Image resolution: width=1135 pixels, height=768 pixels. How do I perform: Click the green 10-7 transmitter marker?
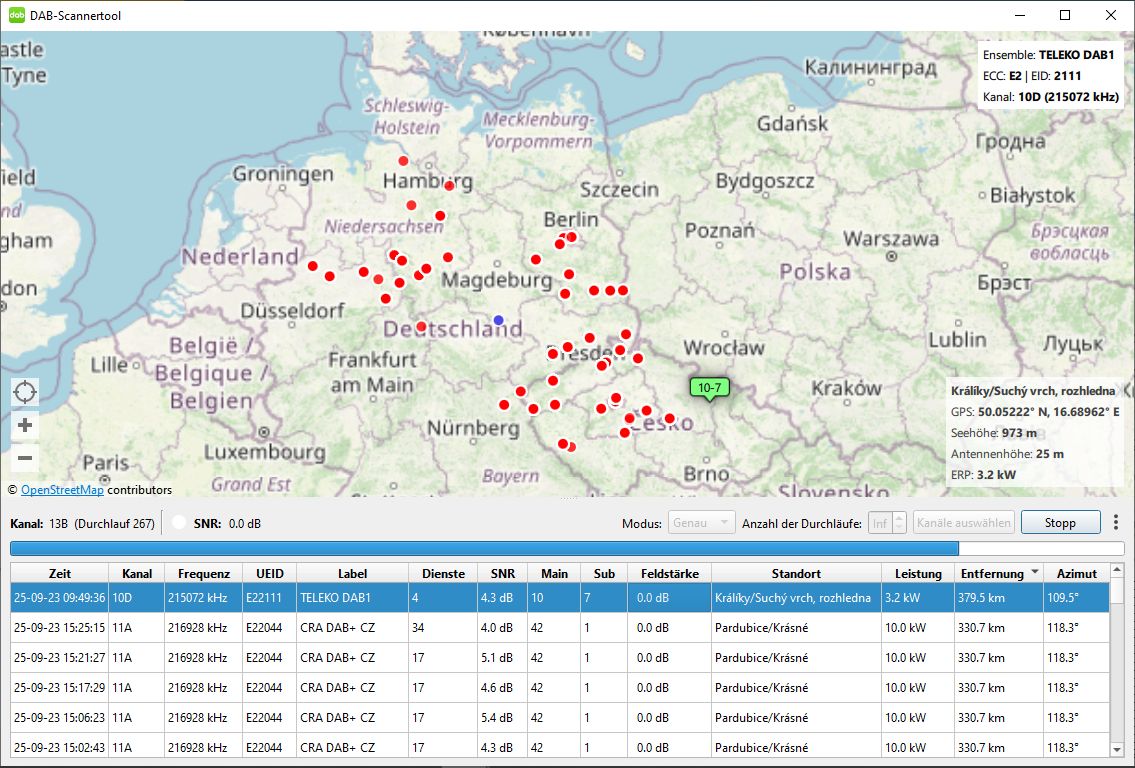(x=709, y=388)
